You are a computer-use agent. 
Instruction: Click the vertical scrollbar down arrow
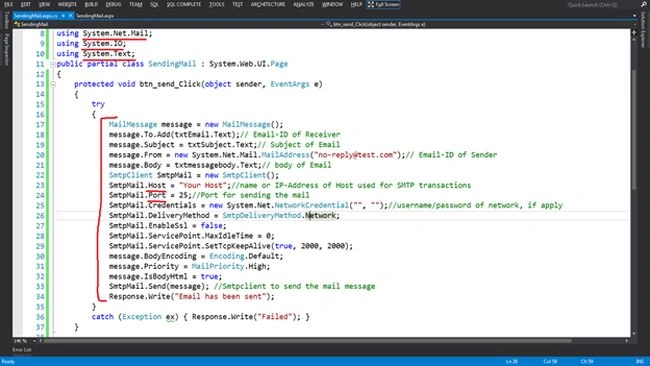point(634,333)
